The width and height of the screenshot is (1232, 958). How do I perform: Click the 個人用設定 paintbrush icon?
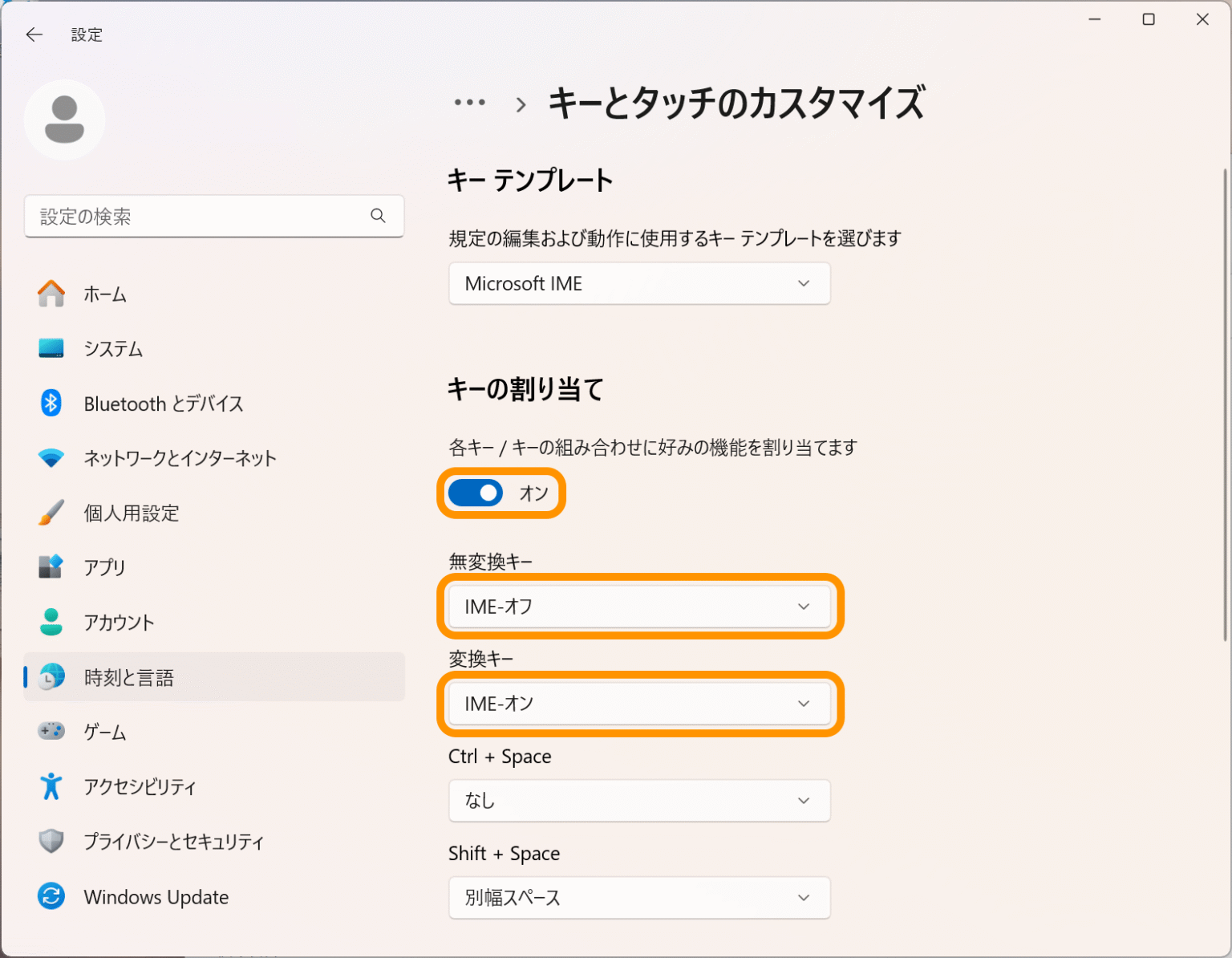pyautogui.click(x=51, y=513)
